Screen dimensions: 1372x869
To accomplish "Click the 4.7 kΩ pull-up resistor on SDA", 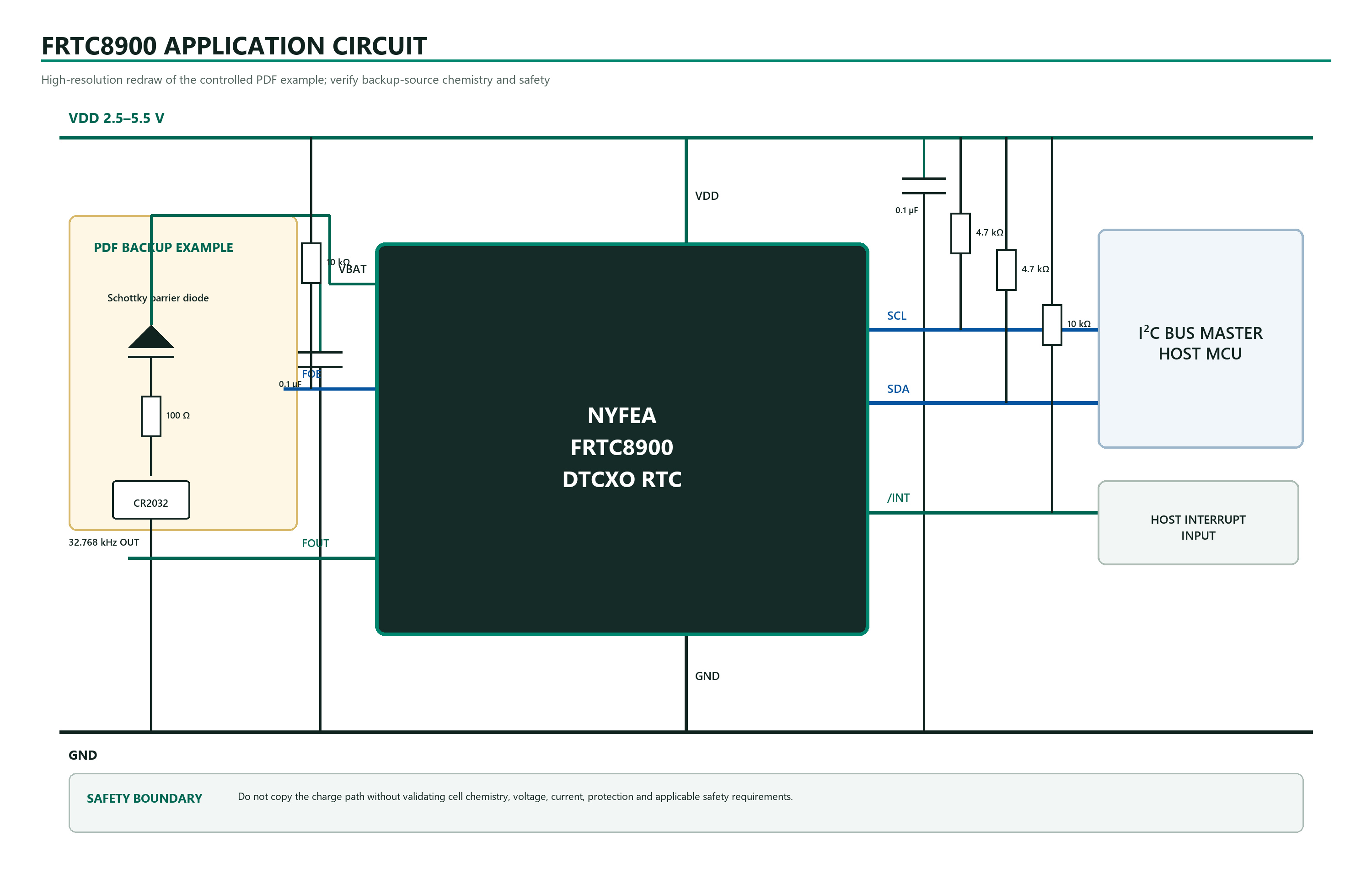I will click(1006, 270).
